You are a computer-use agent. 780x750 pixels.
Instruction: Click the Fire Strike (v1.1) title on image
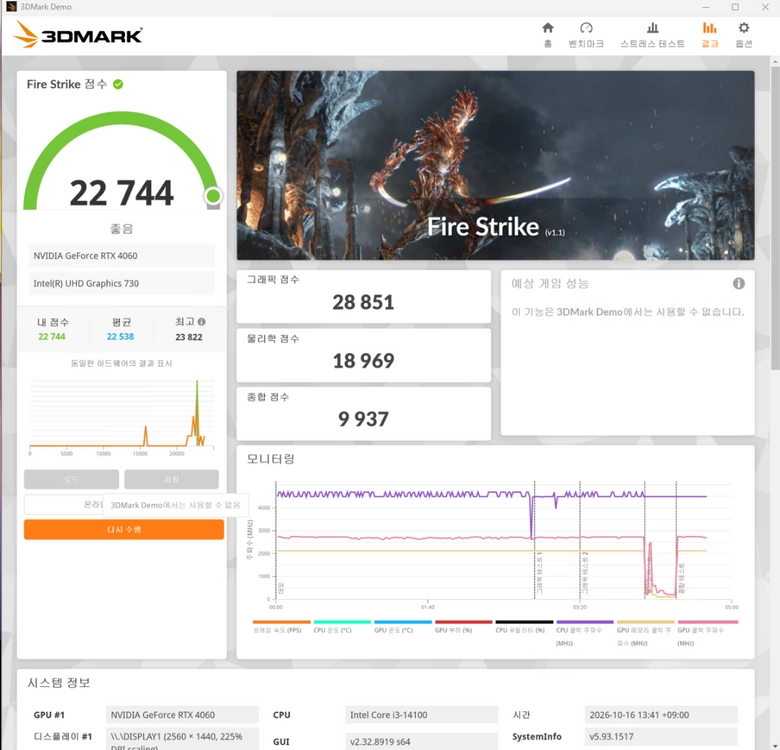click(496, 227)
